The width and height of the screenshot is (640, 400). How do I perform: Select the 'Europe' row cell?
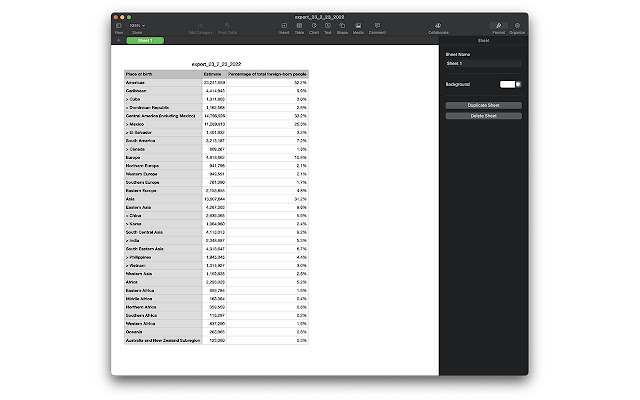pos(163,157)
